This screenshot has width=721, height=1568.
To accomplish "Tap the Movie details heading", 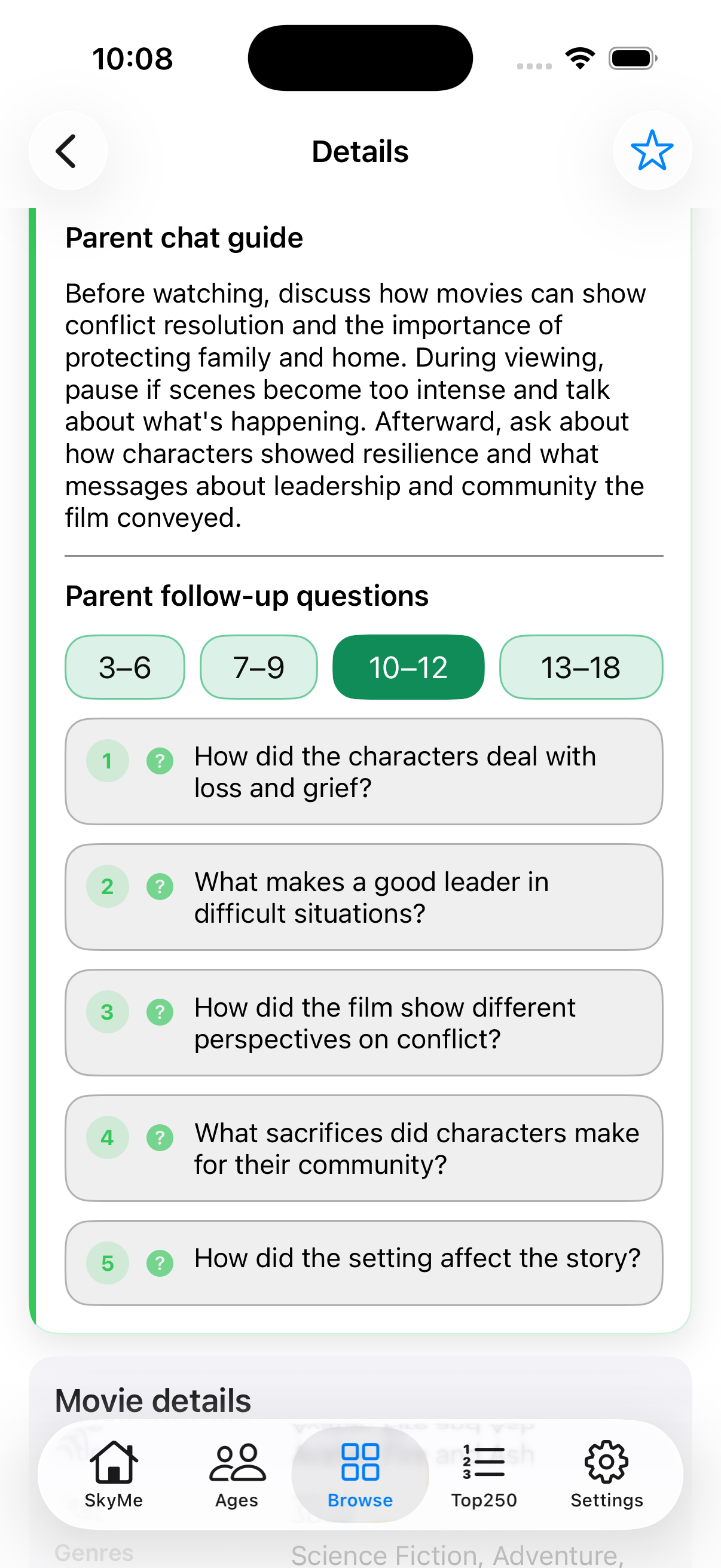I will (x=152, y=1401).
